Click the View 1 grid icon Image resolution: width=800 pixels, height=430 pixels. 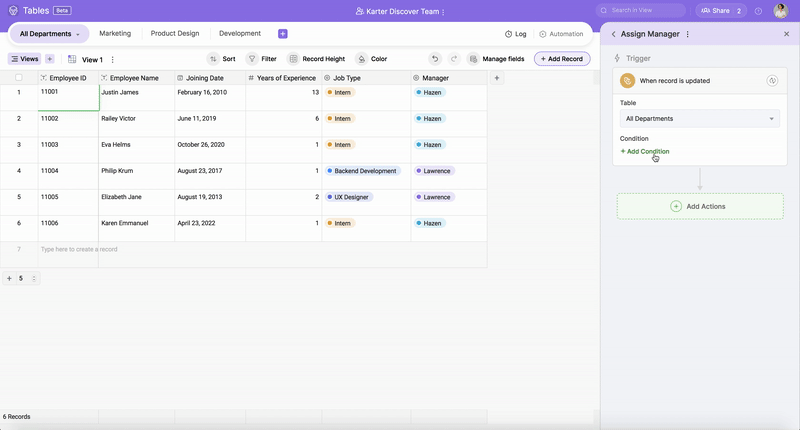pos(72,59)
